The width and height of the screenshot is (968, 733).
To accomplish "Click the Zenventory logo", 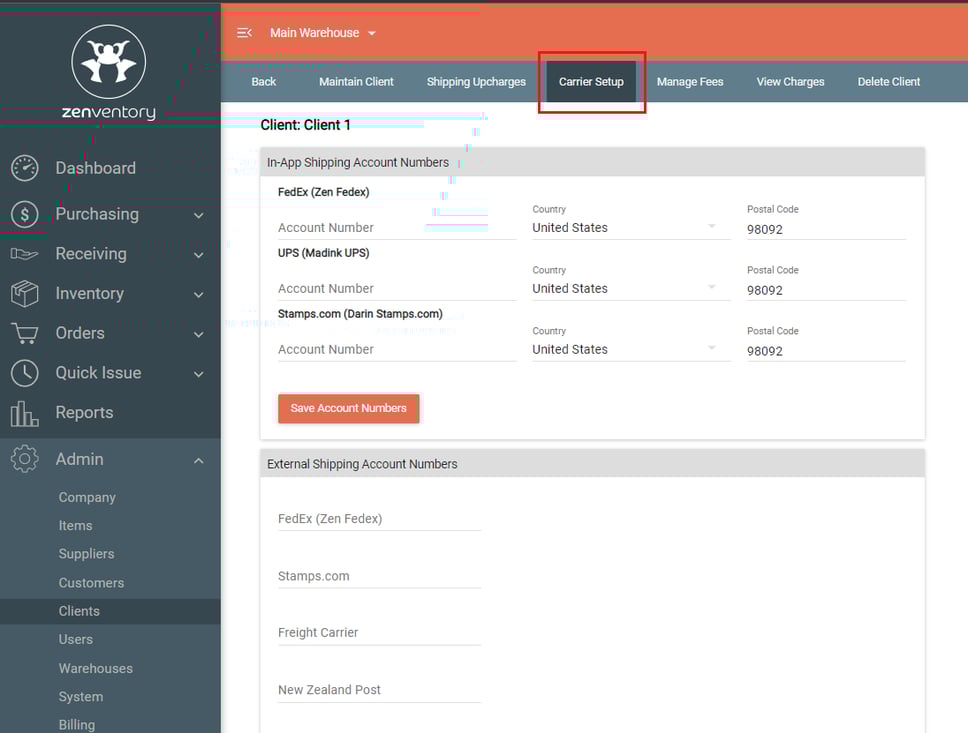I will pyautogui.click(x=109, y=72).
